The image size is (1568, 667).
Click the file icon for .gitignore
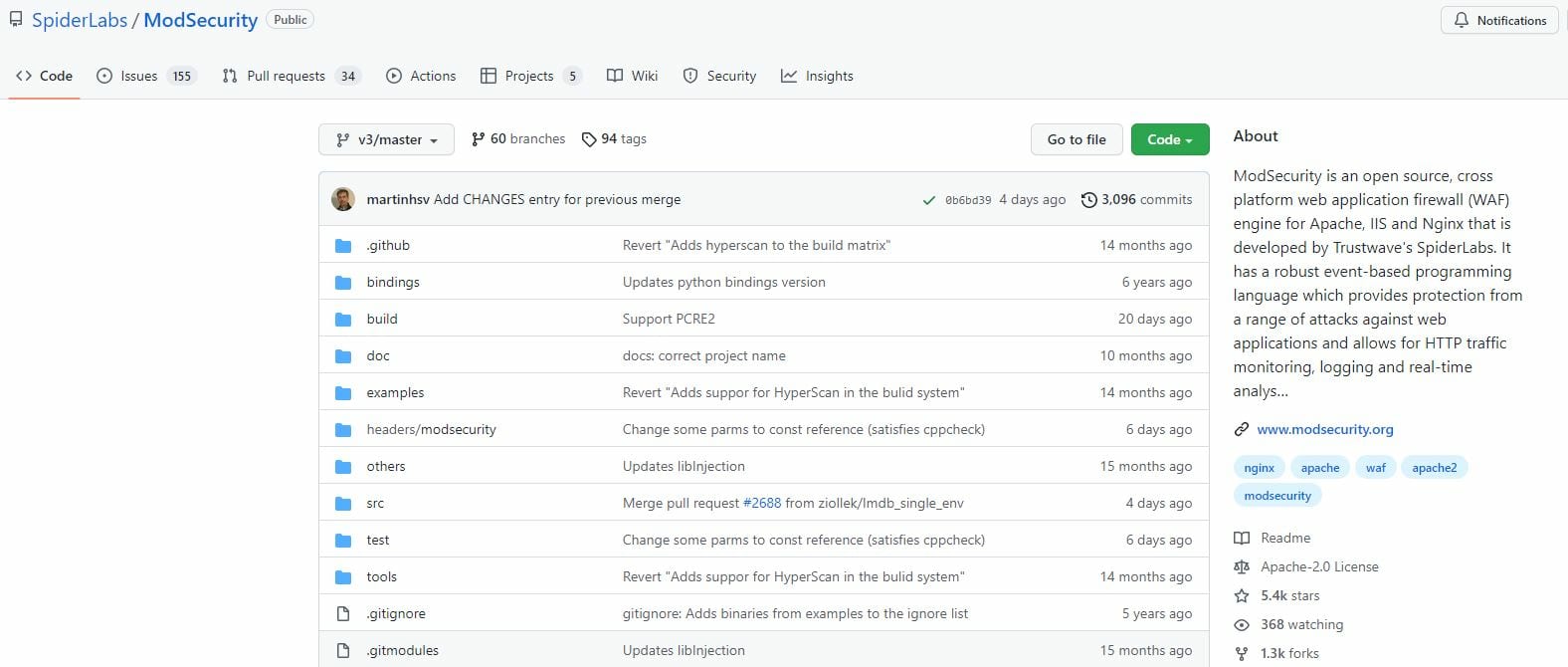[x=343, y=614]
